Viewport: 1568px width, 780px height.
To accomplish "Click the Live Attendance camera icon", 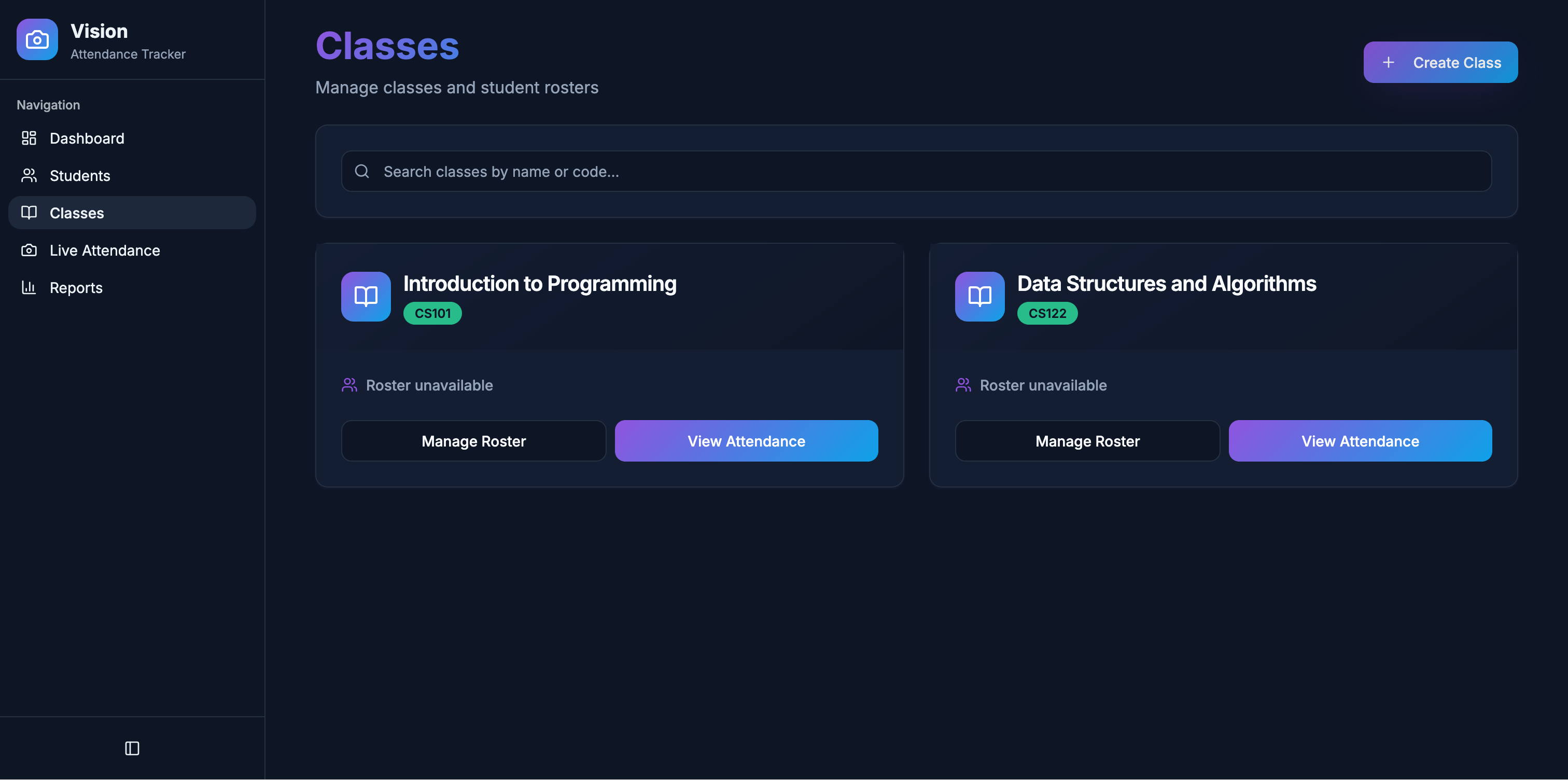I will coord(28,249).
